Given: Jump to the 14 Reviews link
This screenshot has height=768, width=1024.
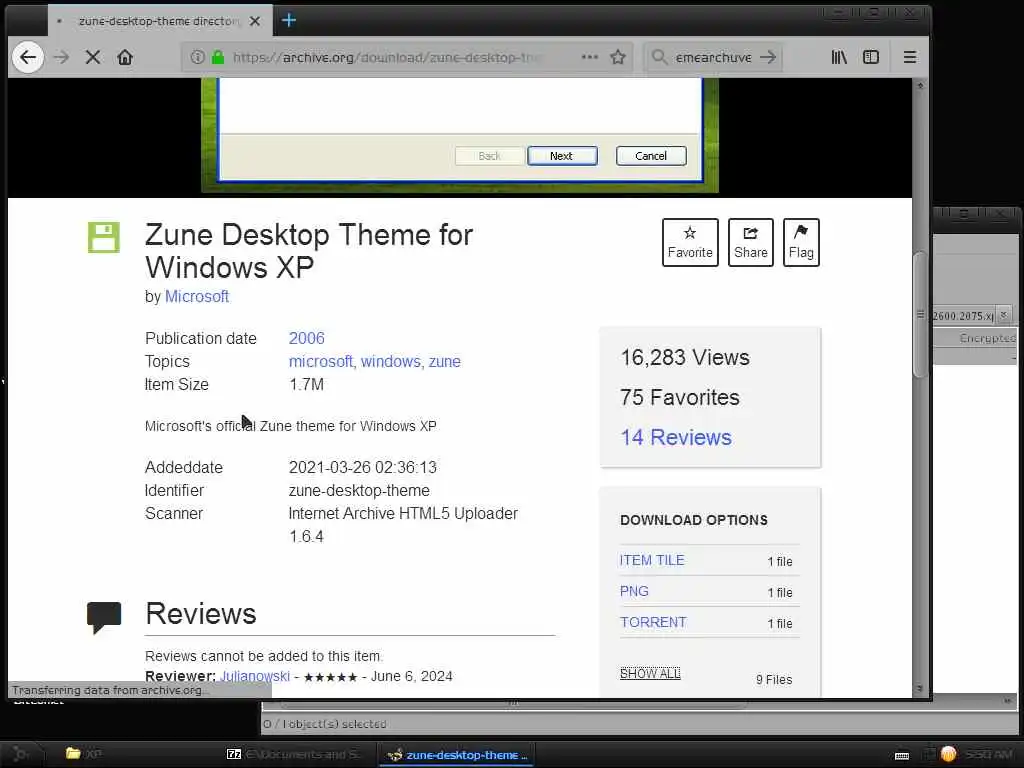Looking at the screenshot, I should [676, 438].
